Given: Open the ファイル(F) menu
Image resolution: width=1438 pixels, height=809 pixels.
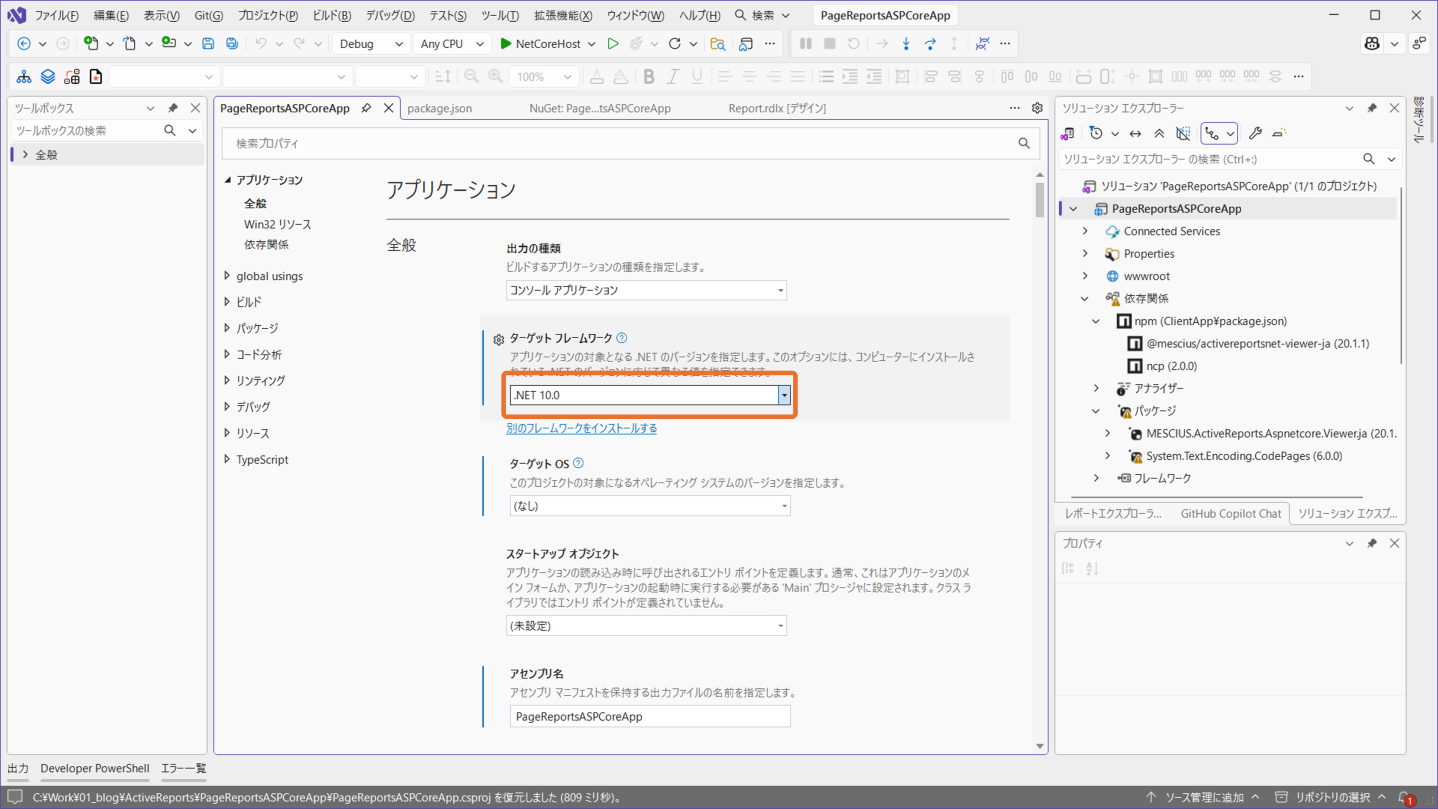Looking at the screenshot, I should pyautogui.click(x=56, y=15).
